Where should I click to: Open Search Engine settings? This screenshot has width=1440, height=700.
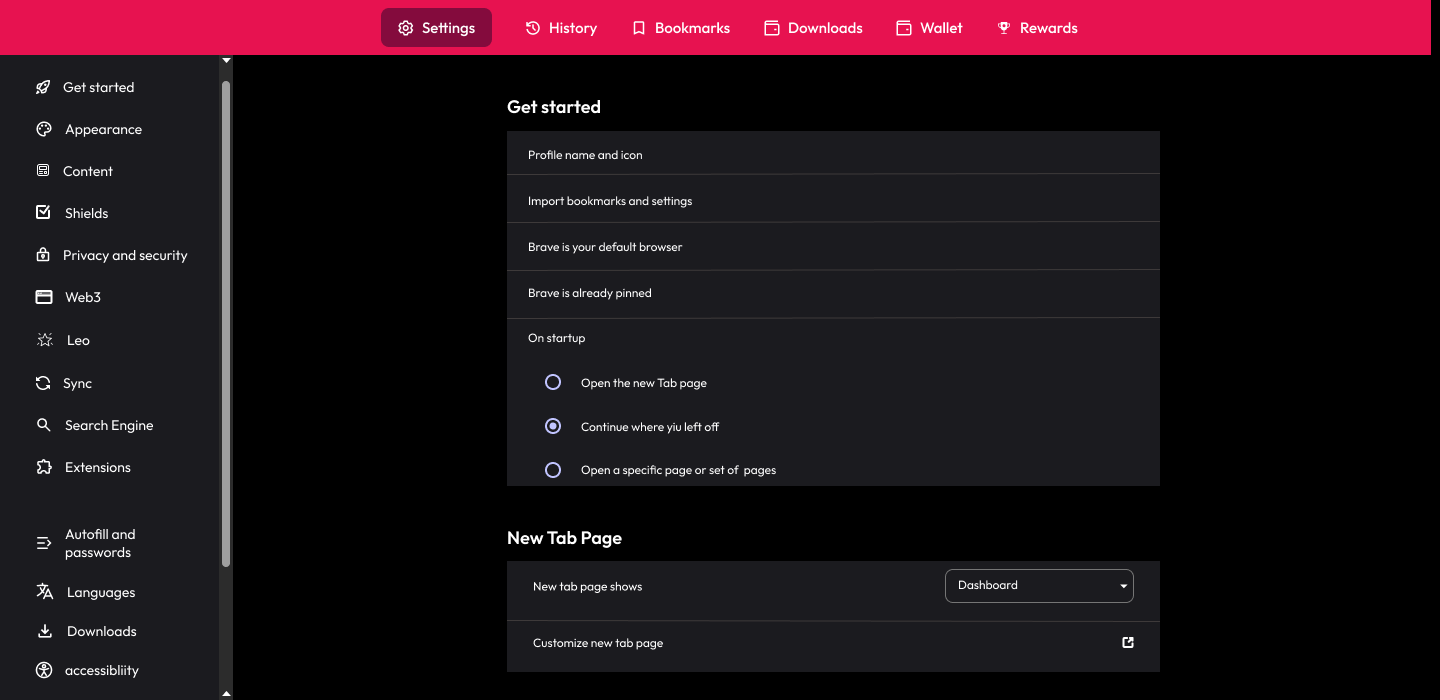point(109,425)
